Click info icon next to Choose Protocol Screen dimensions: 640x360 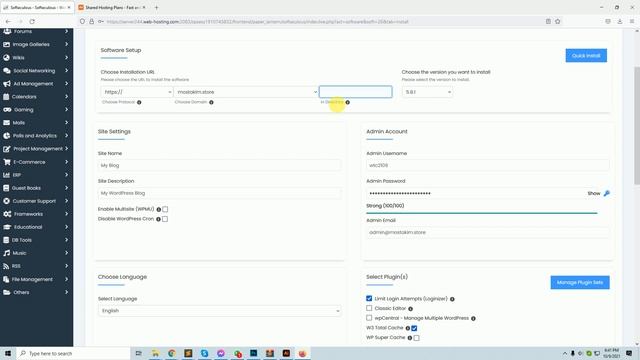[x=139, y=102]
